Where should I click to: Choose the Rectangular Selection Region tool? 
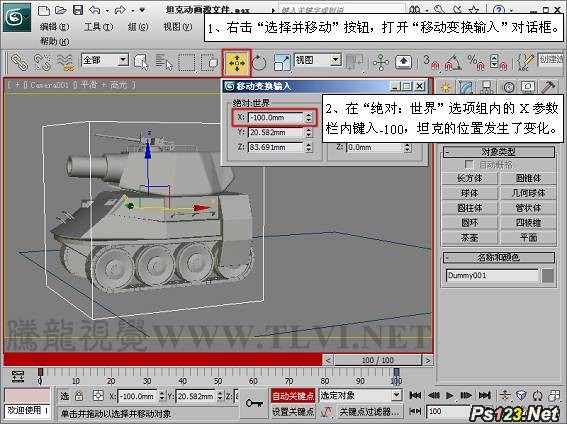point(187,63)
